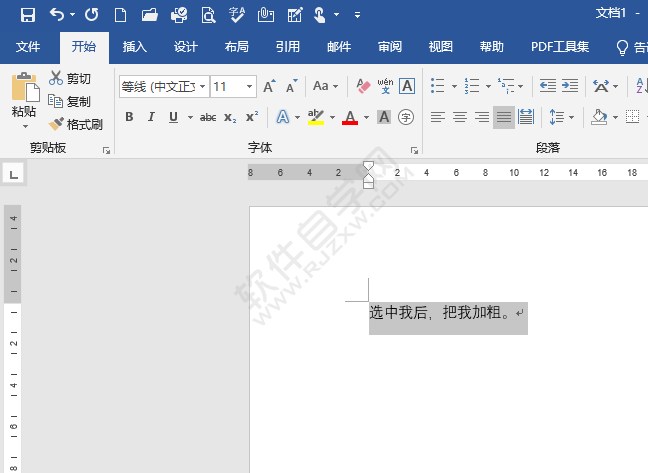This screenshot has height=473, width=648.
Task: Open Chinese layout (Asian typography) tool
Action: pos(600,86)
